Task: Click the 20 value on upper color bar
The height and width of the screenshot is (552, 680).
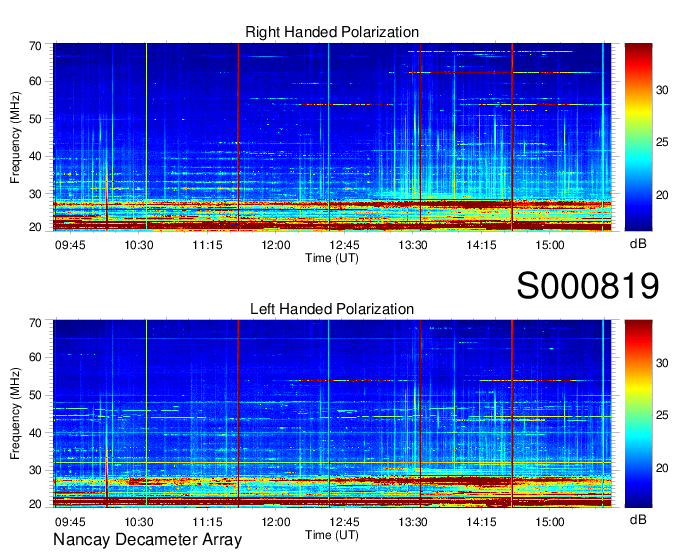Action: tap(662, 195)
